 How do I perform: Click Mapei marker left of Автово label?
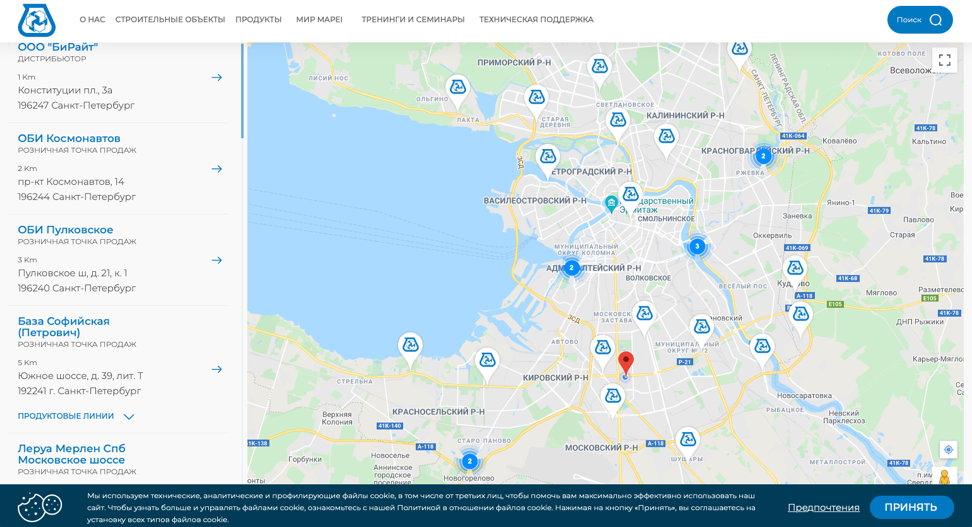coord(487,363)
